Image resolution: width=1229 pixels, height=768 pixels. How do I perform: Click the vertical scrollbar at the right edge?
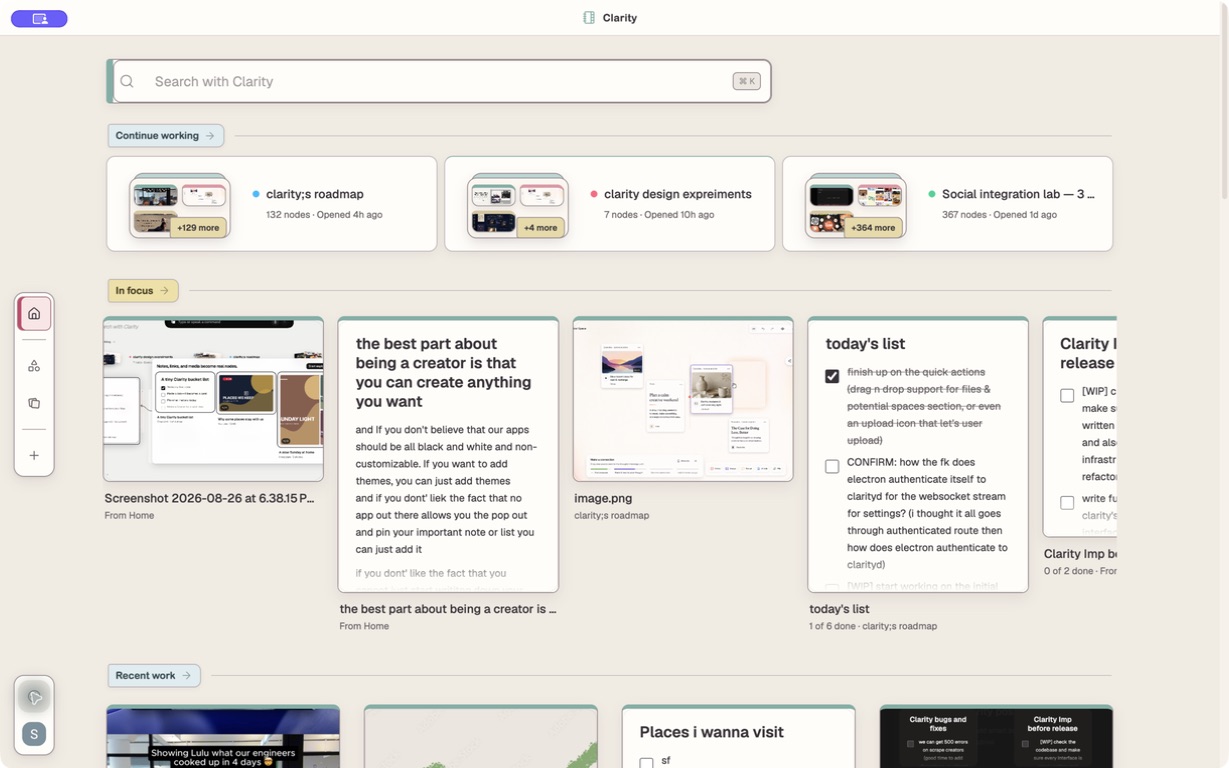point(1224,100)
